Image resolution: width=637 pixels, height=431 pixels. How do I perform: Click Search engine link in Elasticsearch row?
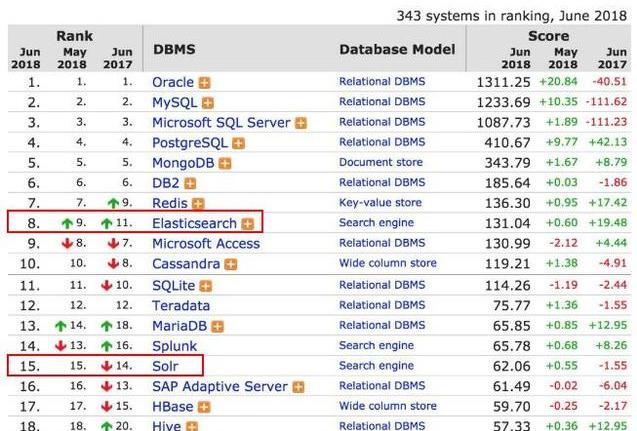[376, 223]
